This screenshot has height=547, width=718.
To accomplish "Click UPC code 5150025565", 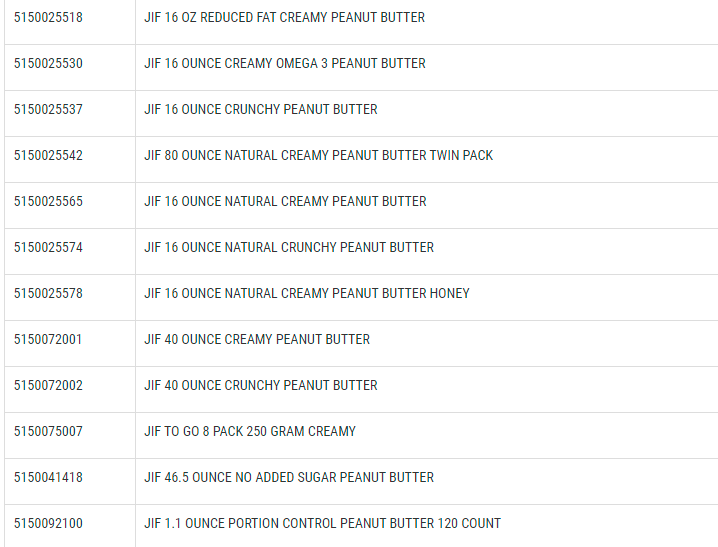I will point(48,202).
